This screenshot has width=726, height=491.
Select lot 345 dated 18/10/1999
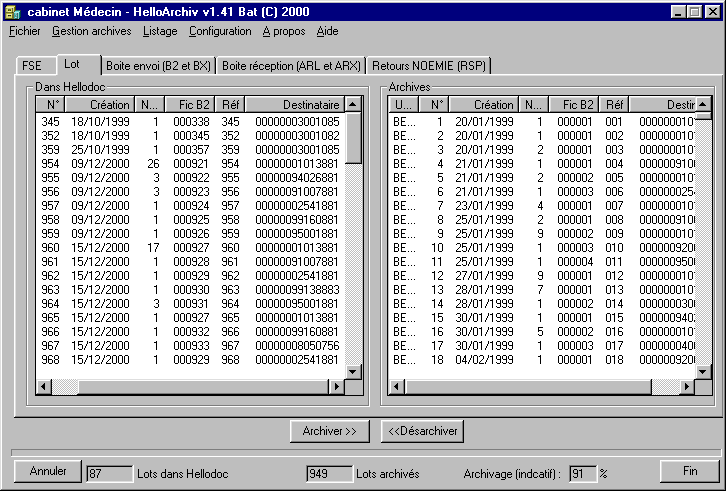190,122
